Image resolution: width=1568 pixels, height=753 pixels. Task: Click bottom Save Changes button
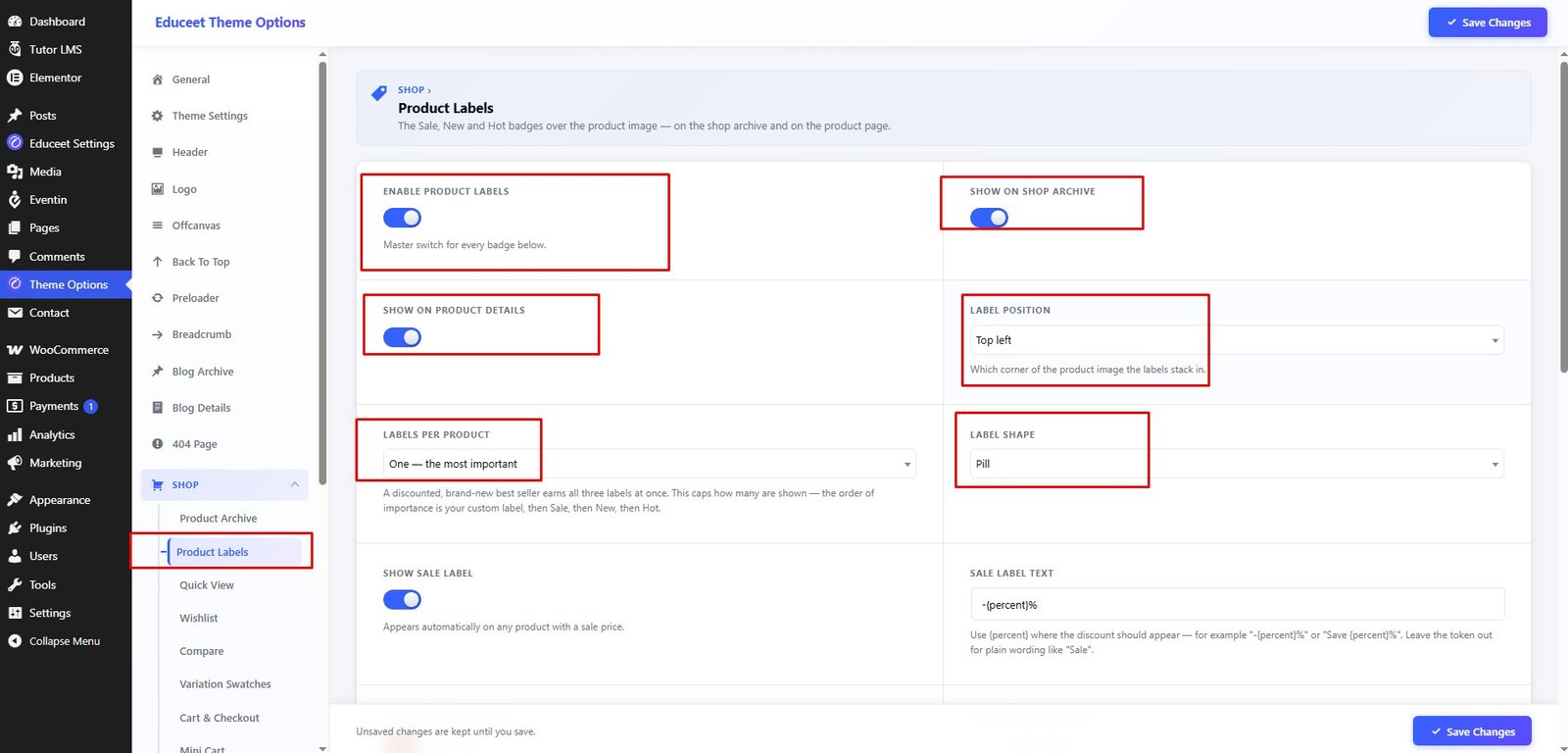click(x=1472, y=731)
